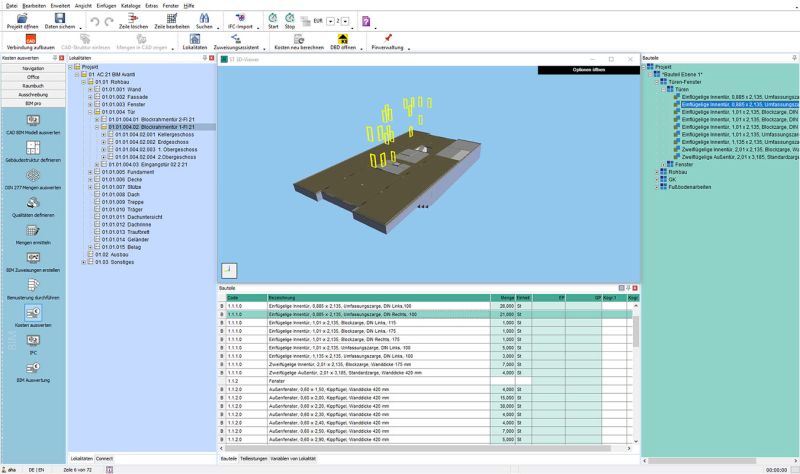Viewport: 800px width, 474px height.
Task: Start the timer with Start icon
Action: (x=273, y=19)
